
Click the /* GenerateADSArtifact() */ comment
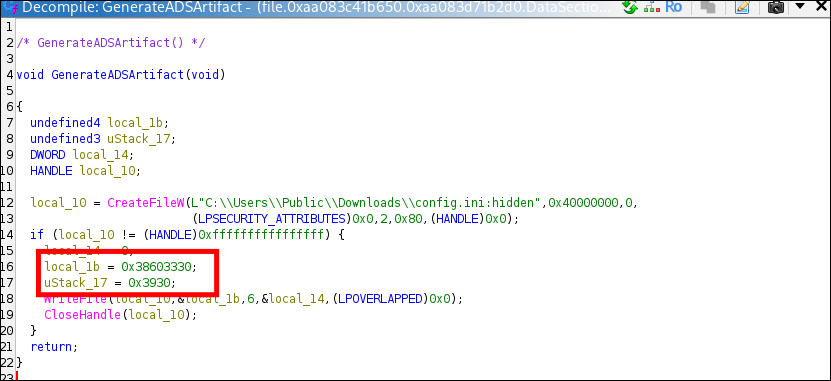coord(111,43)
